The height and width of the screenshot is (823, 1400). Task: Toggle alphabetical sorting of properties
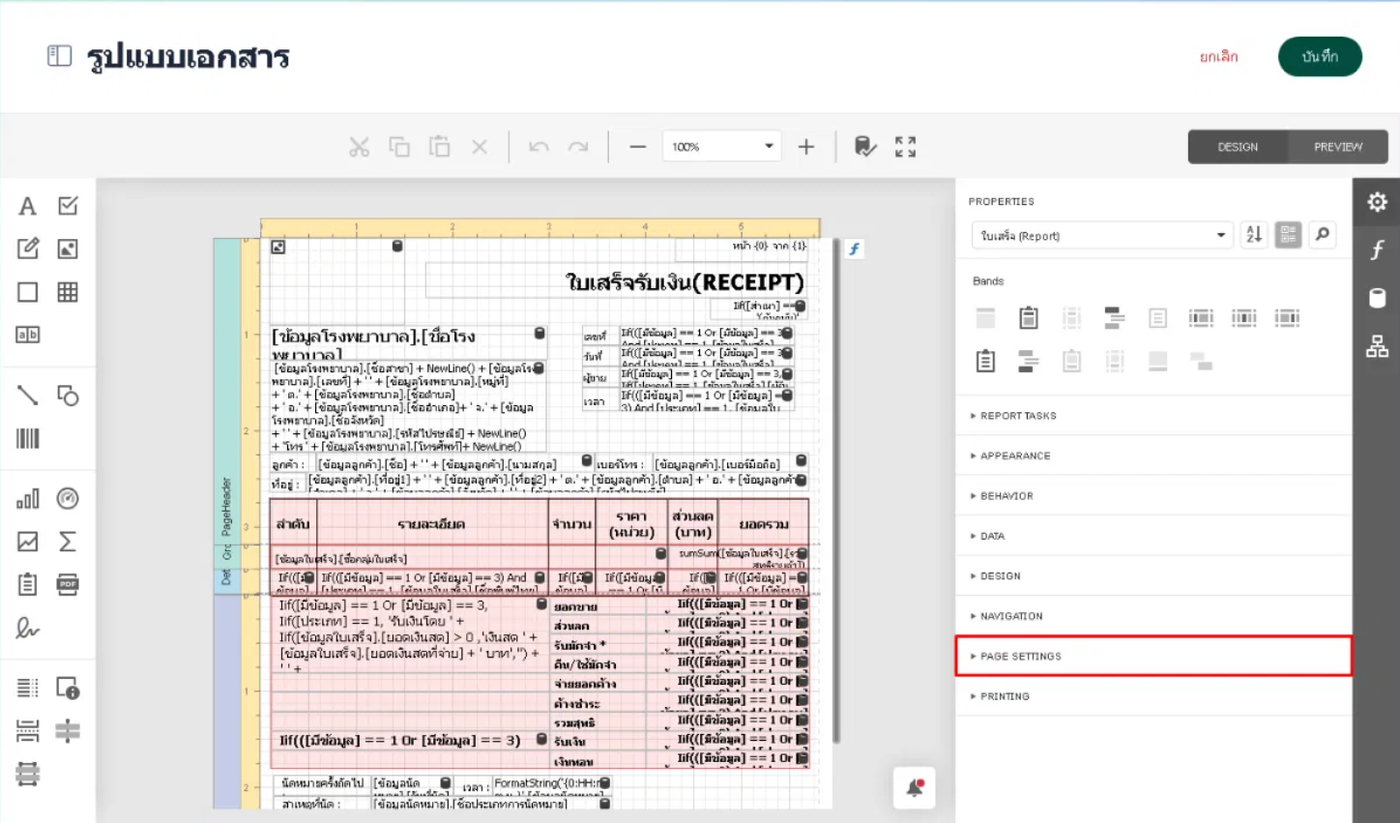click(x=1254, y=235)
